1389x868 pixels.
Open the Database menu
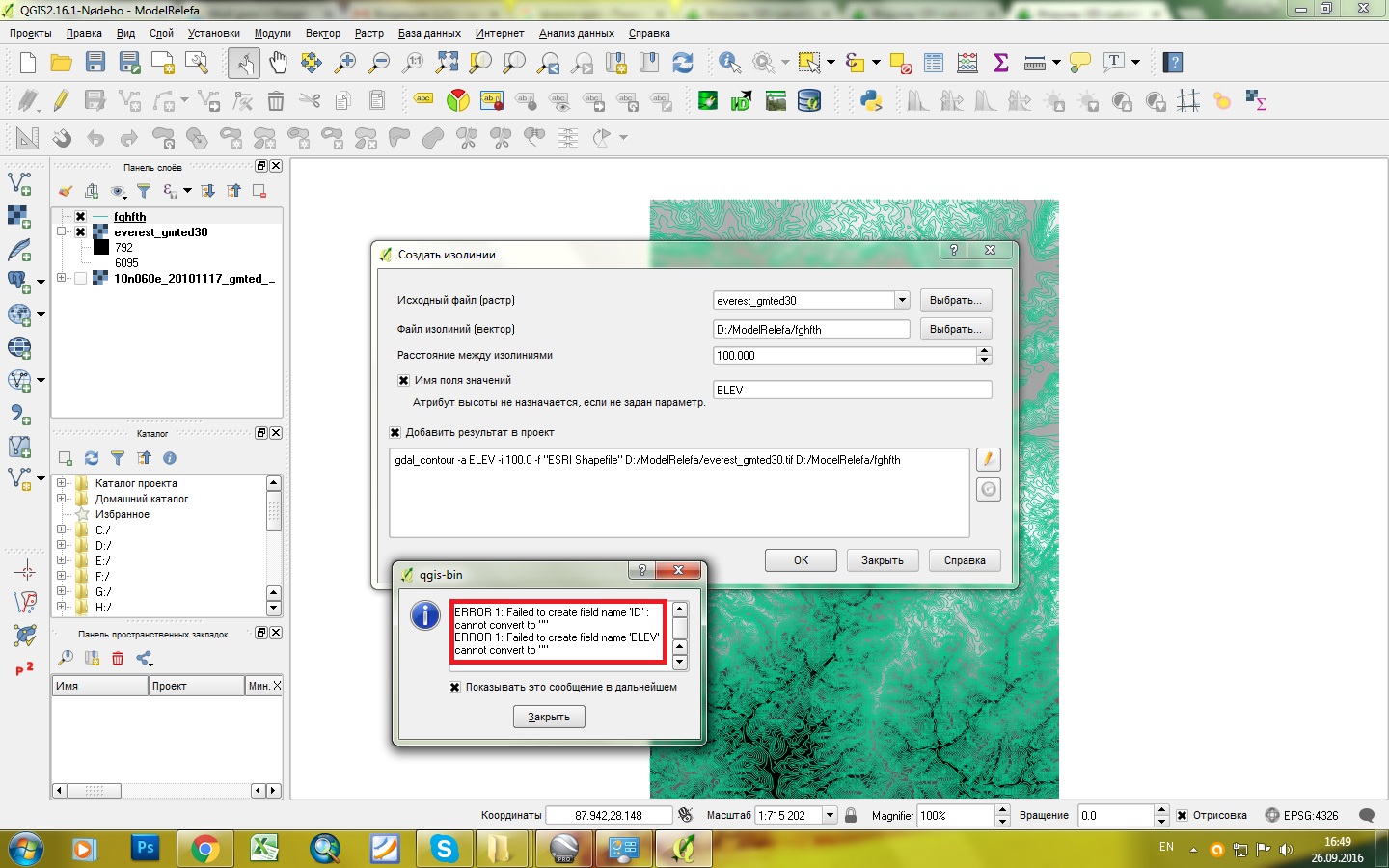[429, 33]
